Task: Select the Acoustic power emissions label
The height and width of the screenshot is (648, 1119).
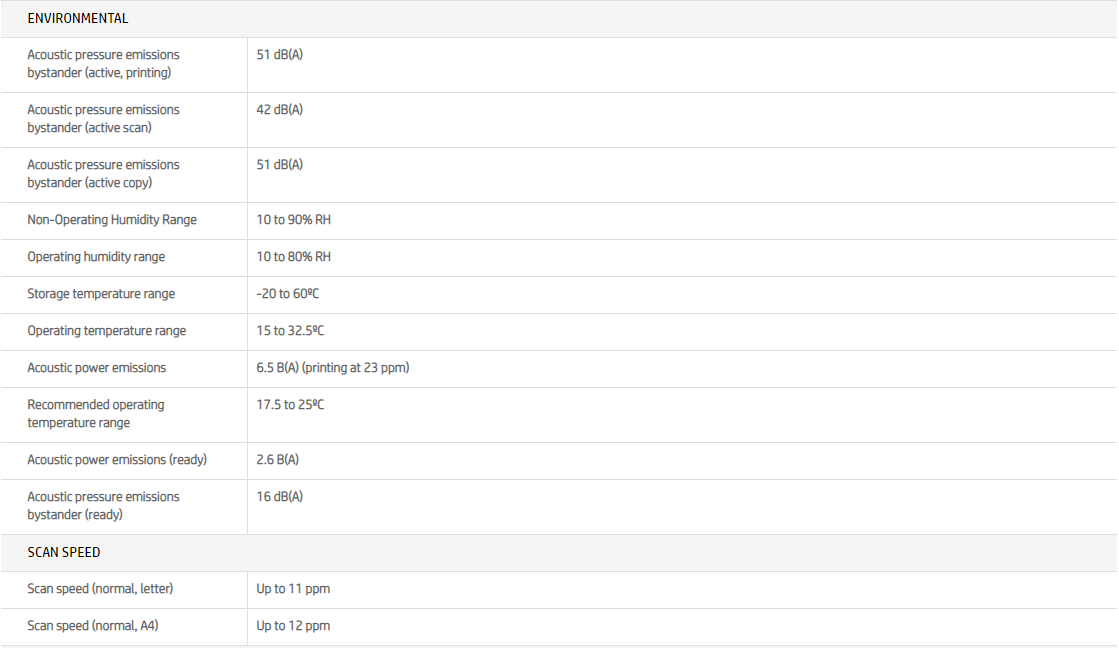Action: (x=97, y=368)
